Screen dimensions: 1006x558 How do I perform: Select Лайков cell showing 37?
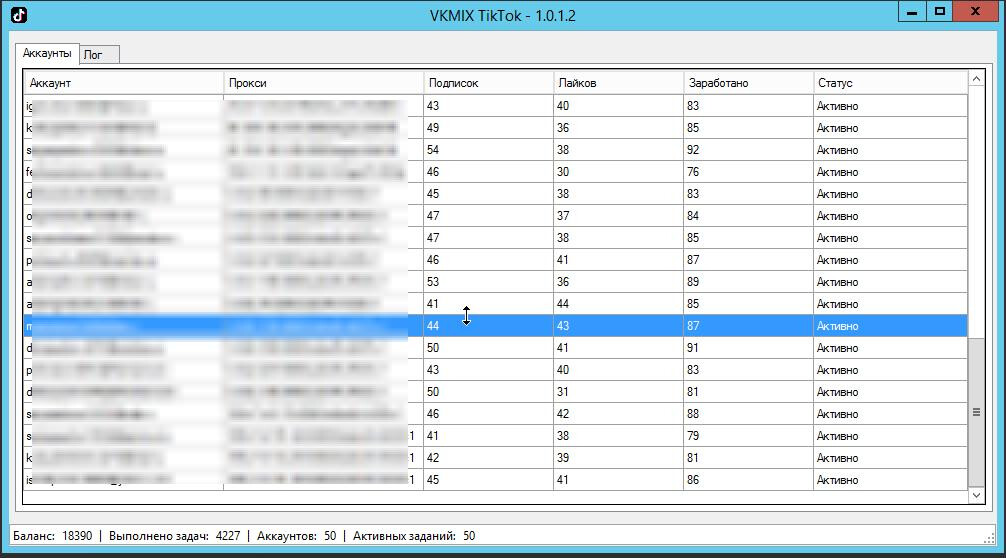pyautogui.click(x=618, y=216)
